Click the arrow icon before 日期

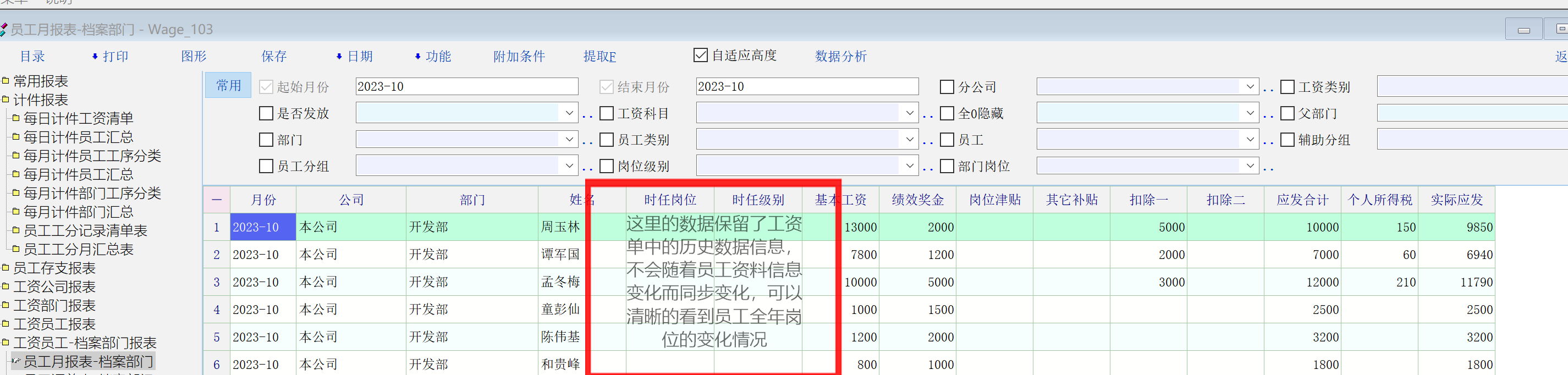coord(339,57)
